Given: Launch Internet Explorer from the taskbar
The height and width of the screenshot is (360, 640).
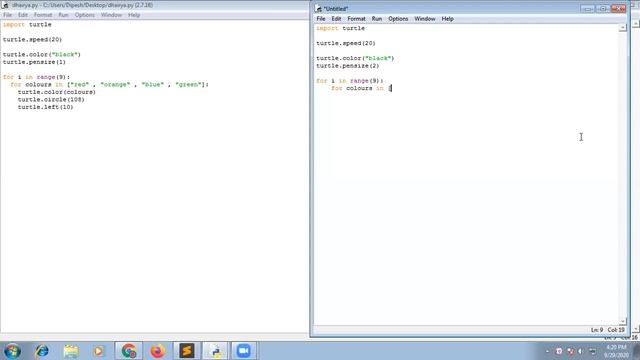Looking at the screenshot, I should tap(42, 351).
